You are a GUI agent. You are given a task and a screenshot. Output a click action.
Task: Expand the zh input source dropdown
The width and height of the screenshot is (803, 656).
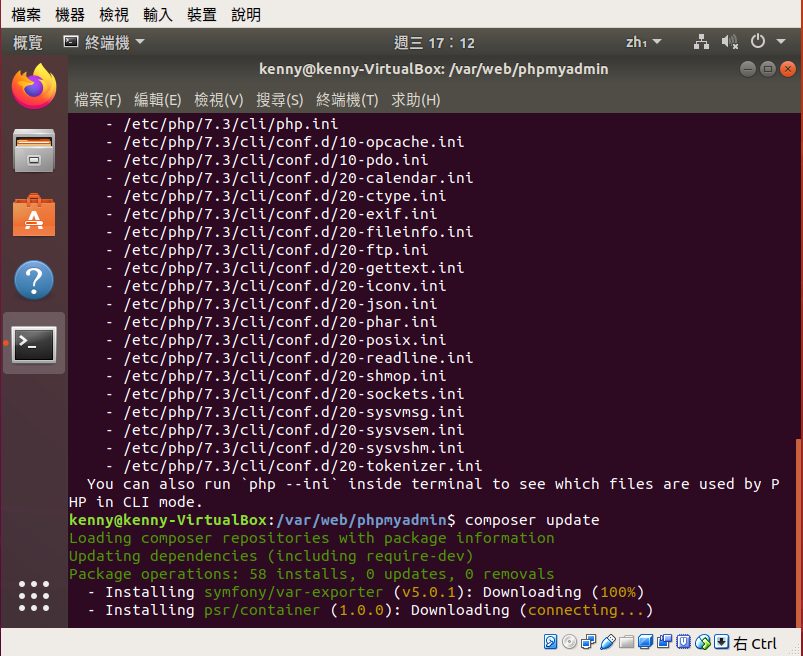643,42
